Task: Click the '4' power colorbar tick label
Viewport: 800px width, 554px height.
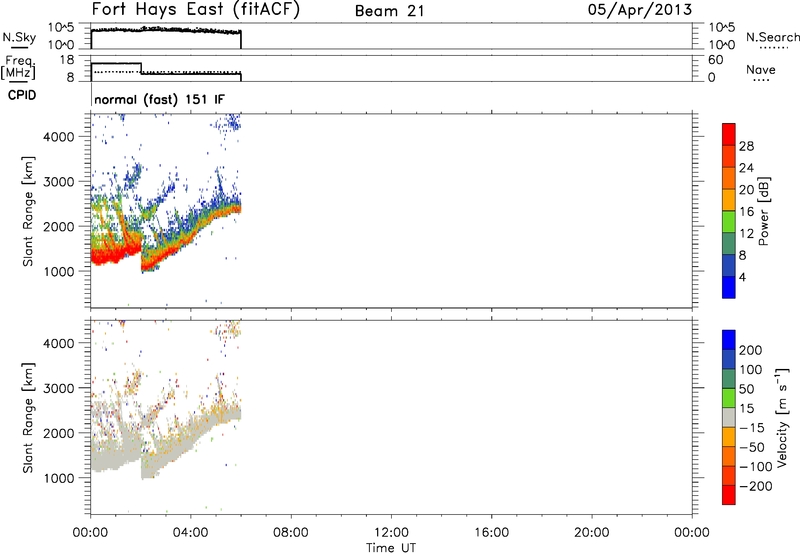Action: pyautogui.click(x=742, y=277)
